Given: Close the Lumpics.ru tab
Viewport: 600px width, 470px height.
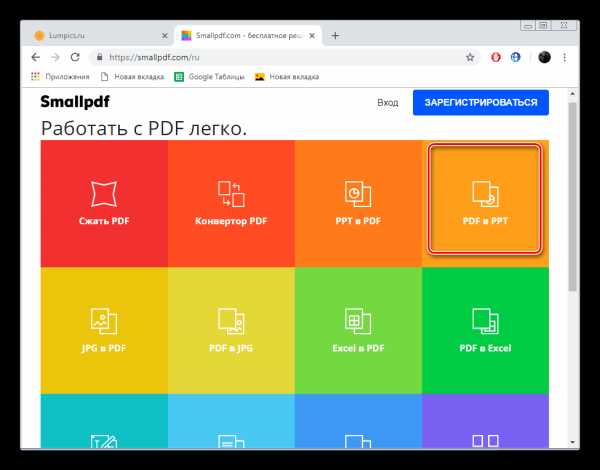Looking at the screenshot, I should coord(165,36).
